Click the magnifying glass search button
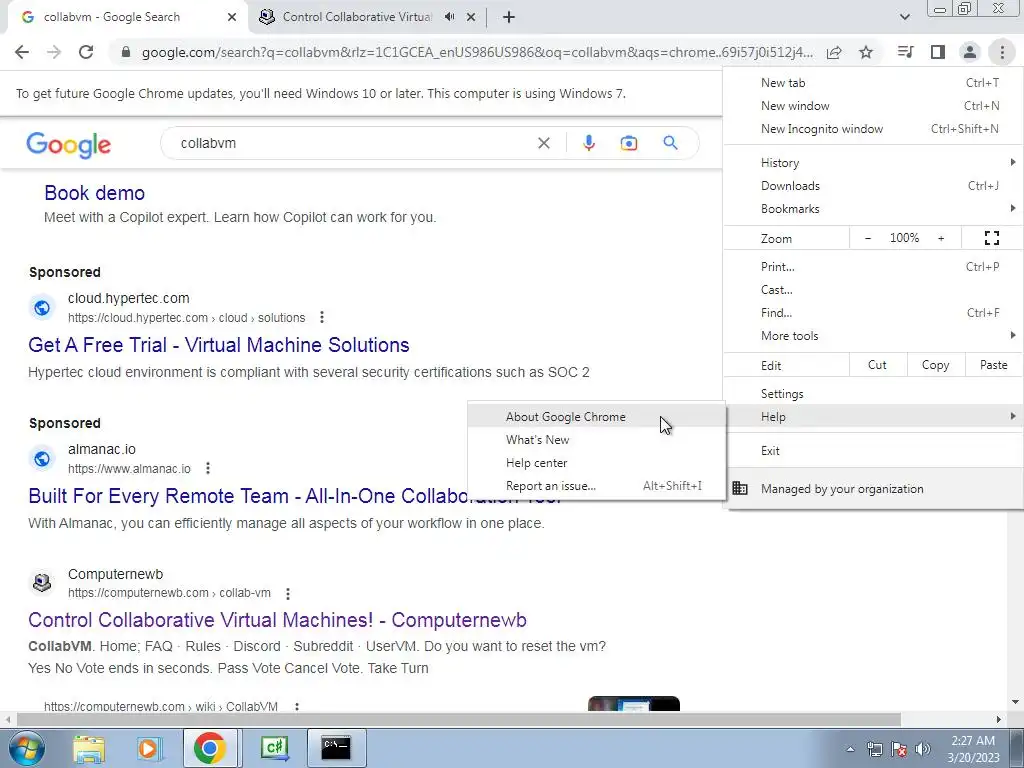 670,143
